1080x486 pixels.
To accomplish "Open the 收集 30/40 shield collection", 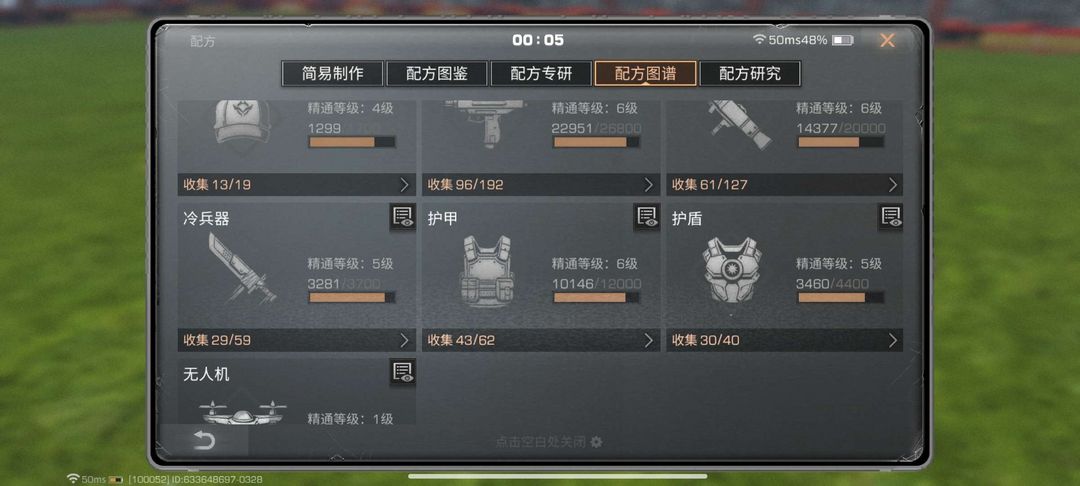I will (x=785, y=340).
